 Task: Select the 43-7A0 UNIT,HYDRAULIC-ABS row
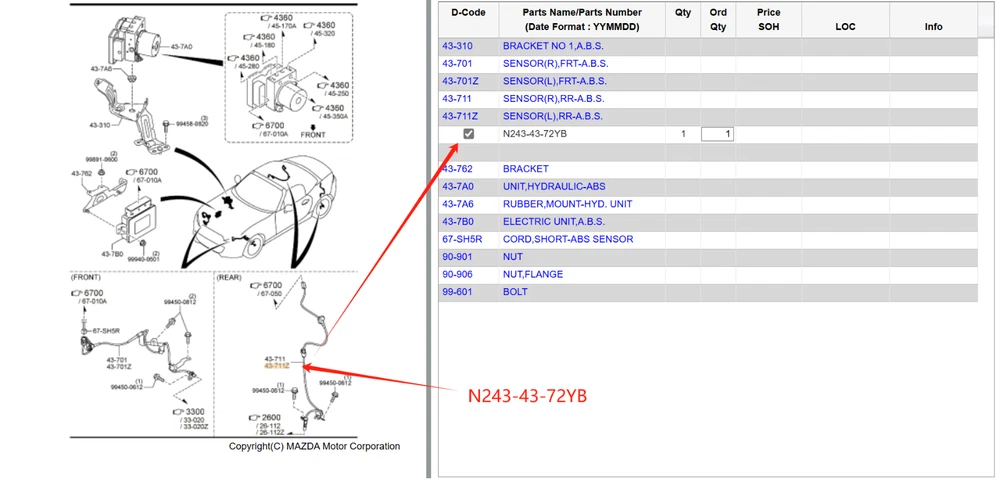pyautogui.click(x=554, y=187)
